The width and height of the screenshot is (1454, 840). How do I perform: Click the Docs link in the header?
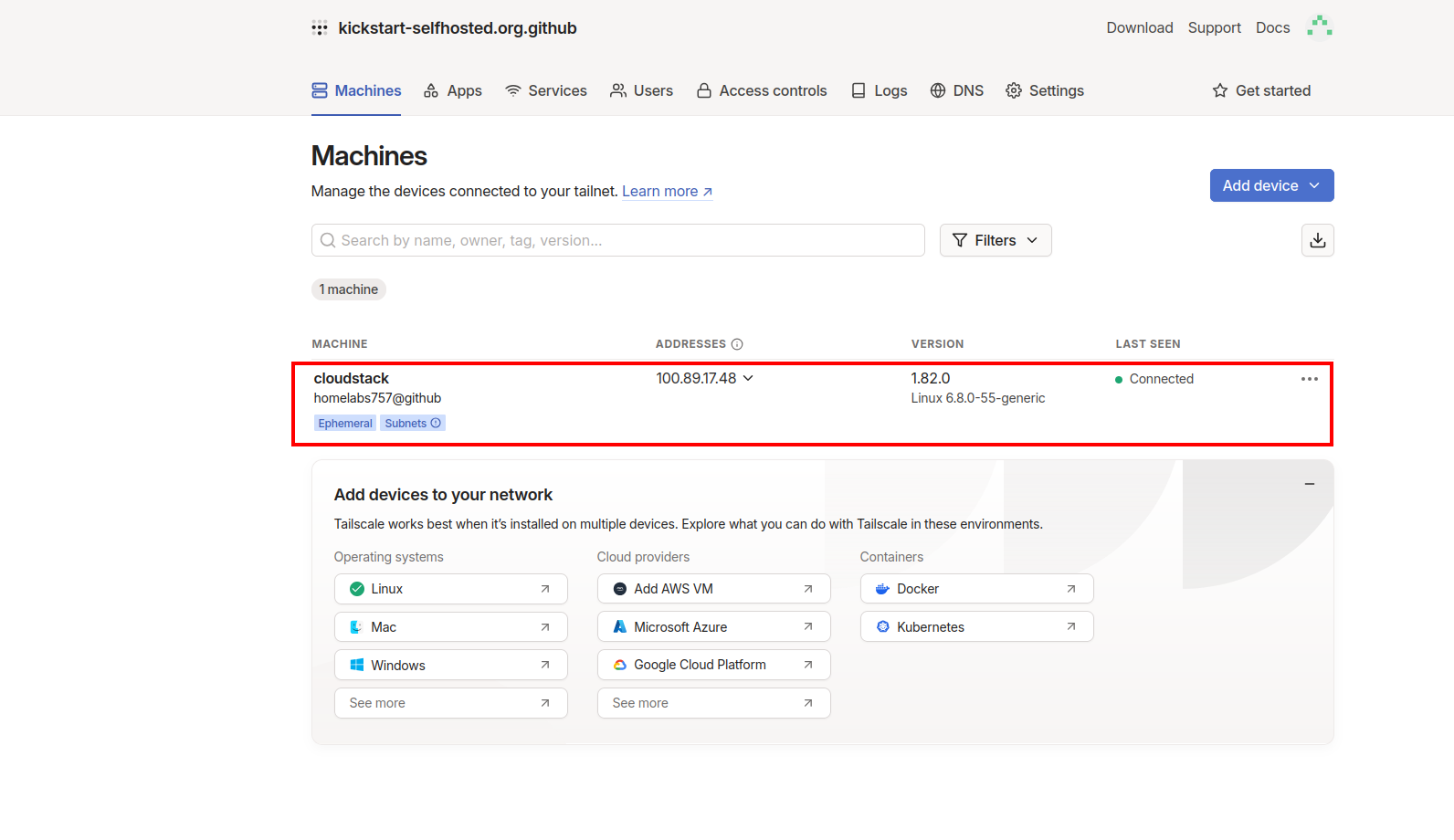1272,27
